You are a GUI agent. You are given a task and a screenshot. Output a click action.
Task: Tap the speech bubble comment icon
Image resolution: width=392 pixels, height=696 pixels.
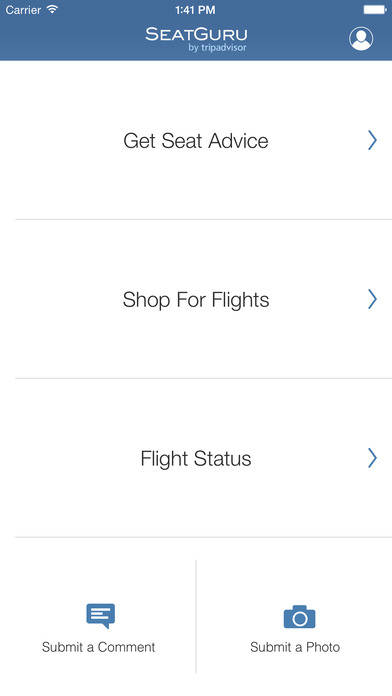pos(100,616)
